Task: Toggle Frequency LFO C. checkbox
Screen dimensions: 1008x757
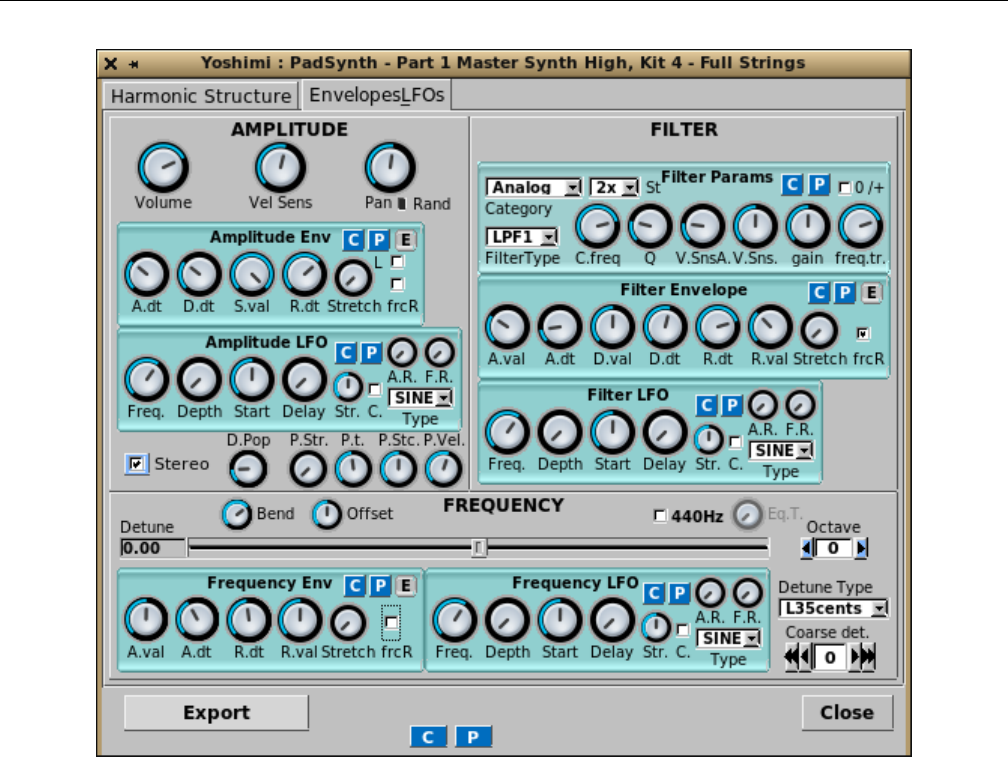Action: pos(683,630)
